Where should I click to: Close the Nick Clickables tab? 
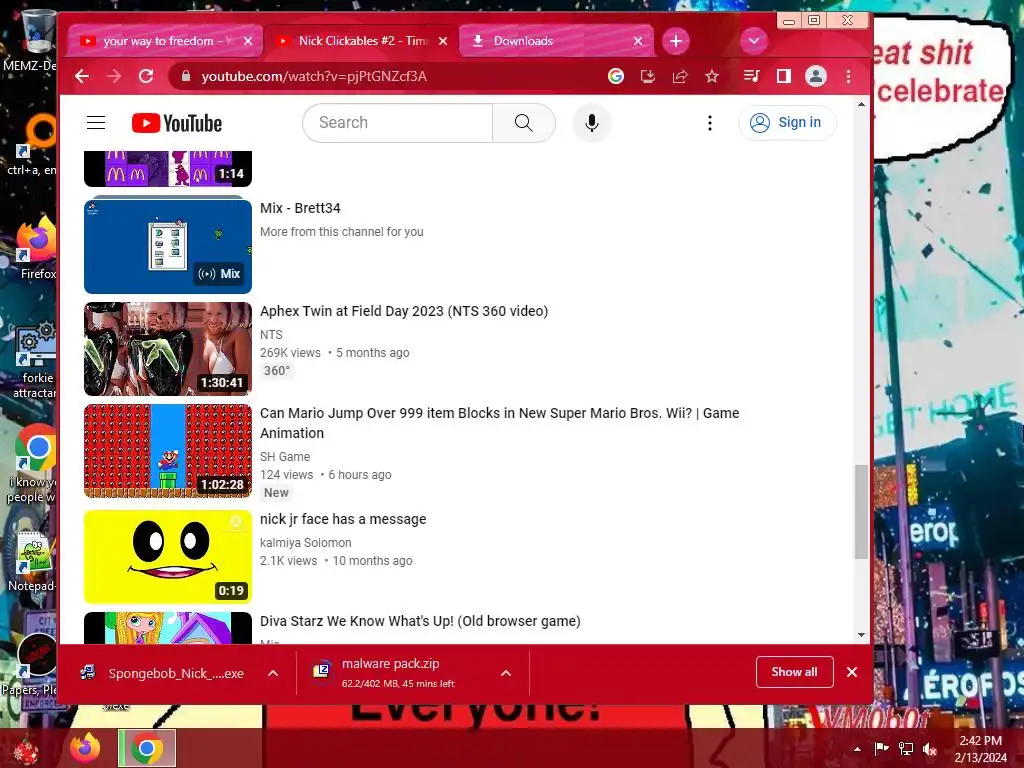(443, 41)
